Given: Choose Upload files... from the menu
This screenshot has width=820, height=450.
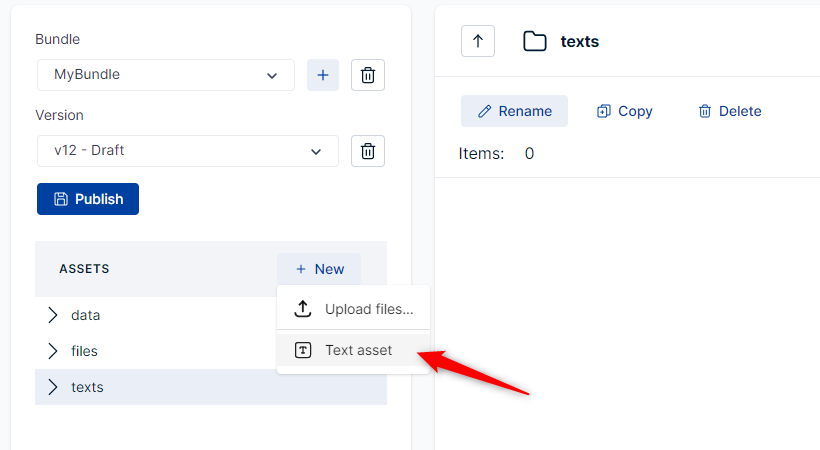Looking at the screenshot, I should 368,309.
